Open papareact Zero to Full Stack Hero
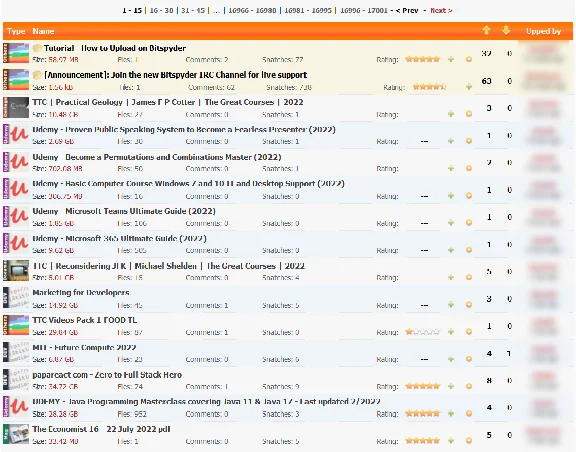 pos(107,375)
